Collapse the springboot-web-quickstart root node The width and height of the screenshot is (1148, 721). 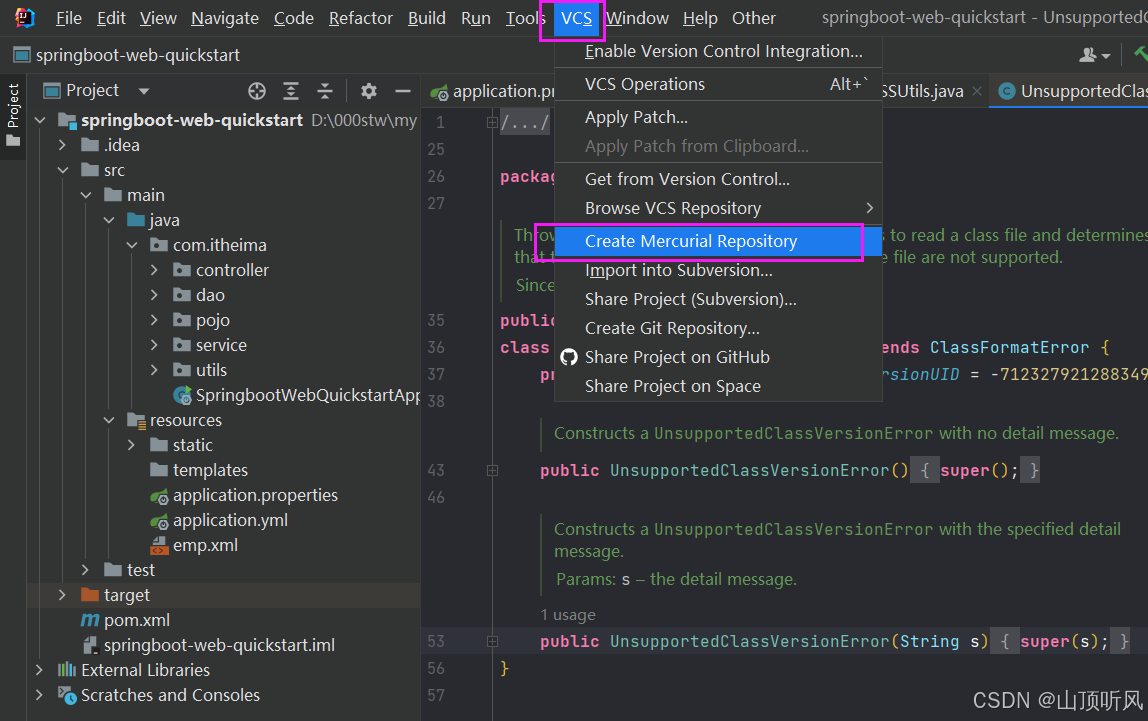point(40,120)
